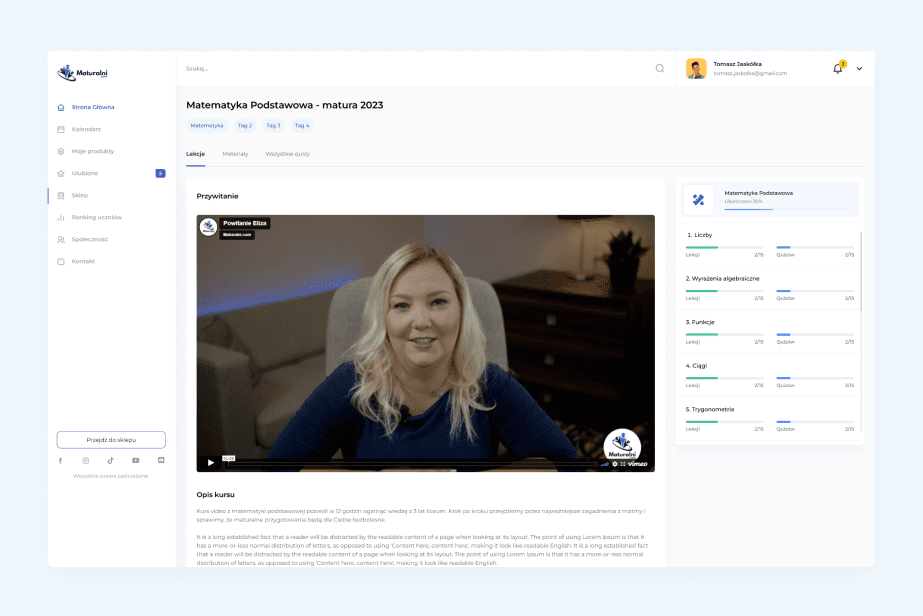Click the chart icon beside Ranking uczniów
Viewport: 923px width, 616px height.
pos(61,217)
